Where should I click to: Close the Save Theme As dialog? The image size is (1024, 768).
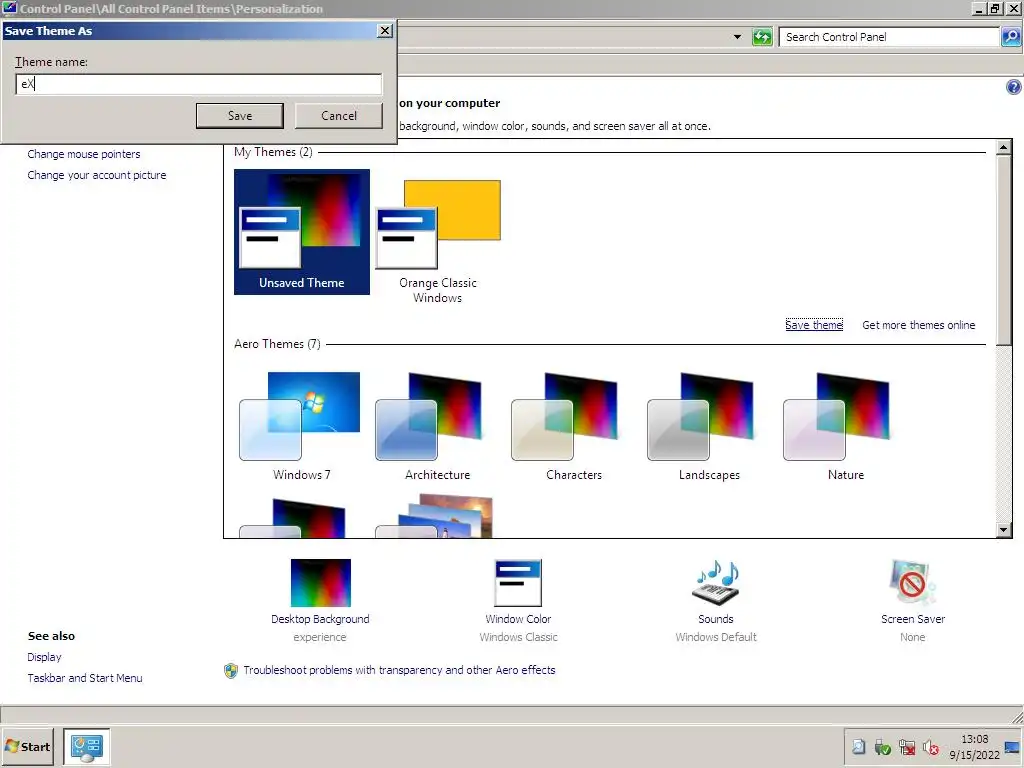[x=385, y=31]
